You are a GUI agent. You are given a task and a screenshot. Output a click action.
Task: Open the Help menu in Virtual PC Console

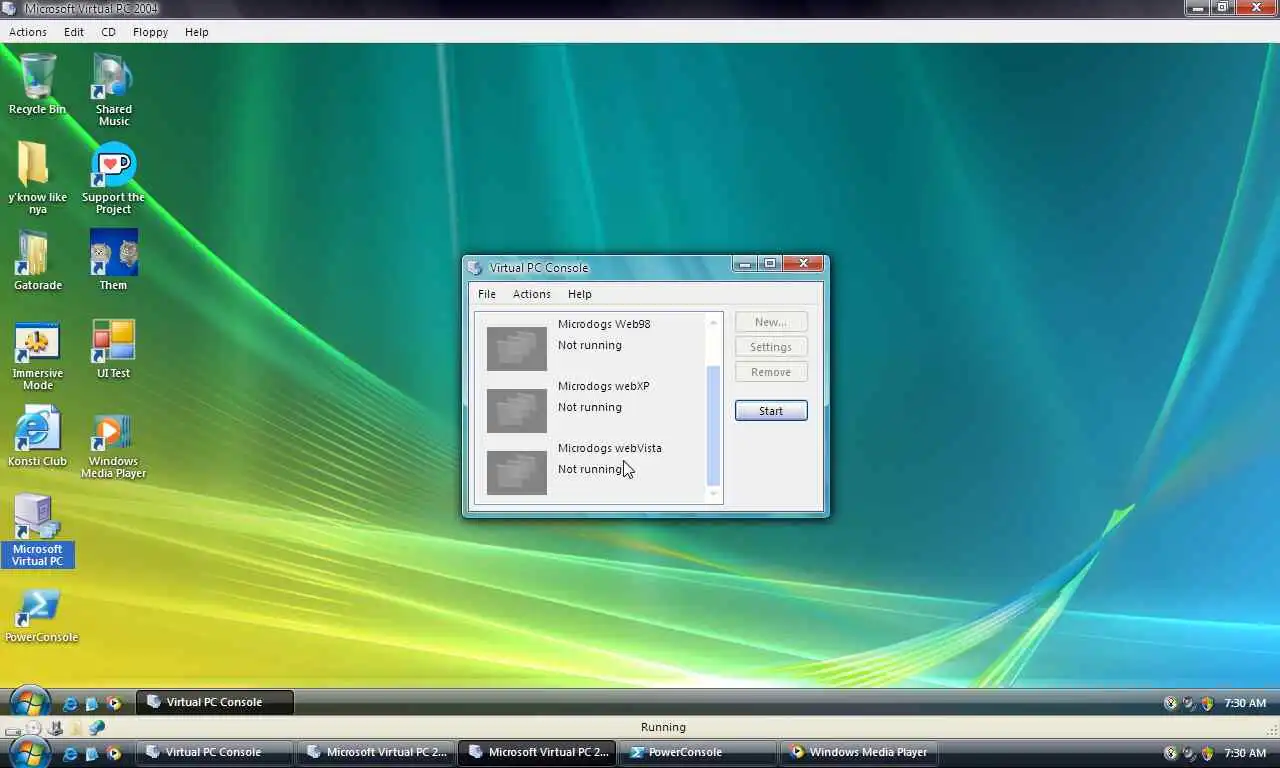pyautogui.click(x=580, y=294)
